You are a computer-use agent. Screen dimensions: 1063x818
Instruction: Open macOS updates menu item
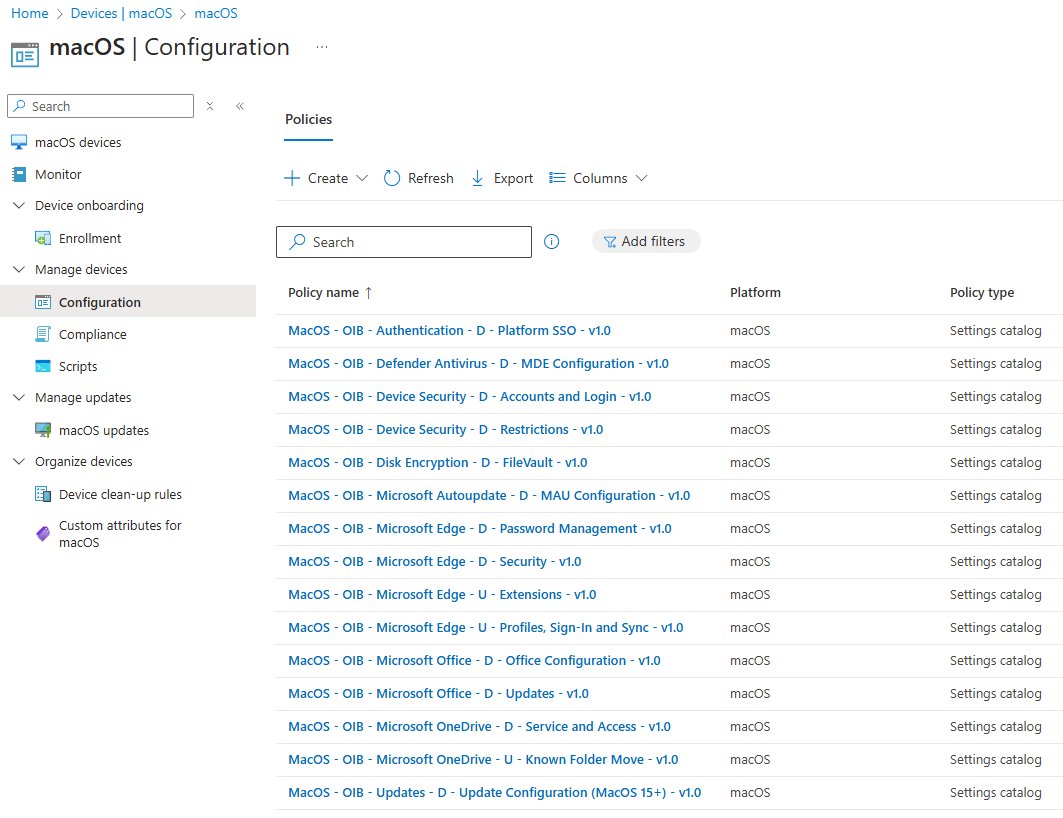click(104, 430)
